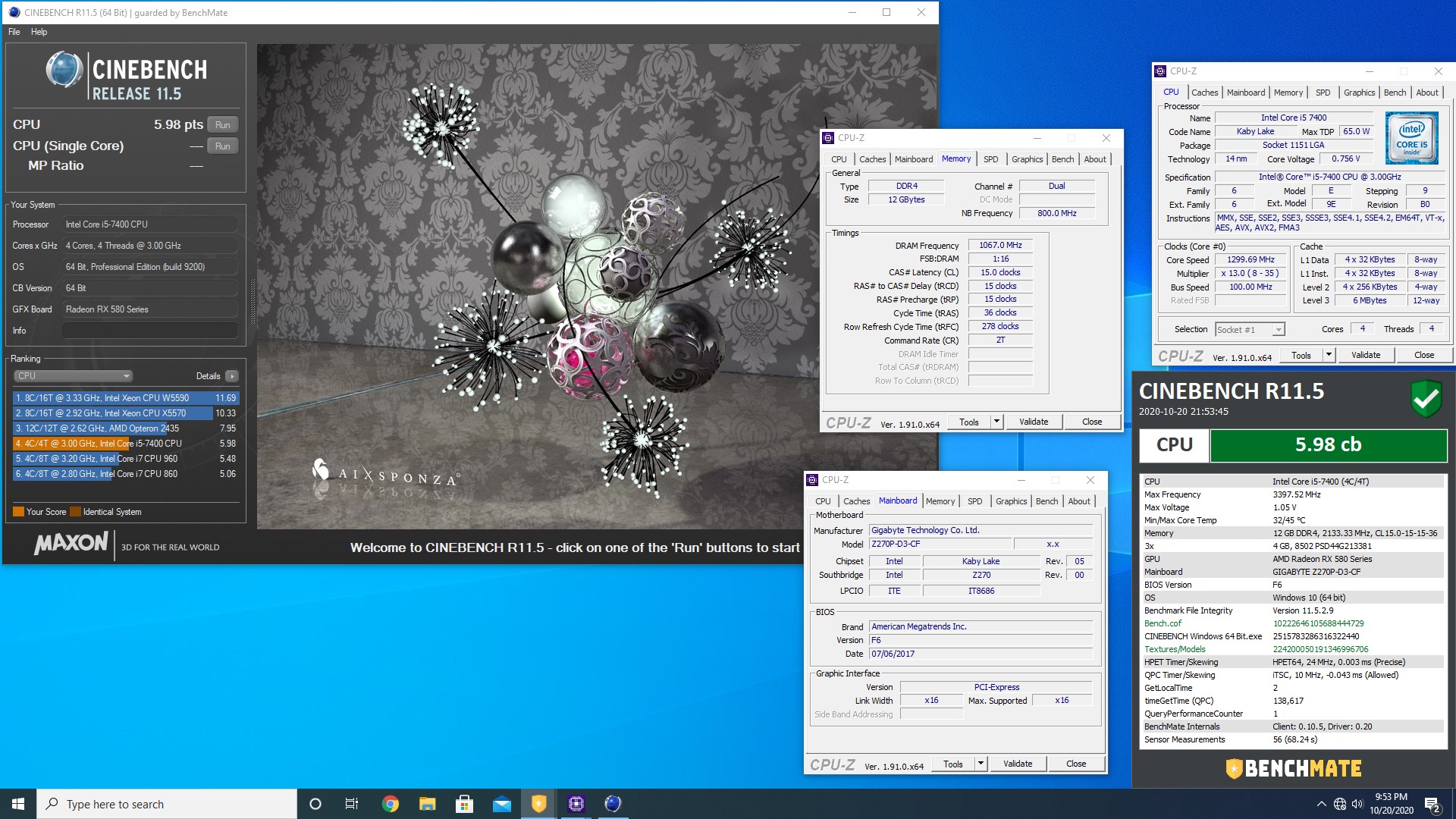The height and width of the screenshot is (819, 1456).
Task: Click the BenchMate logo at panel bottom
Action: click(x=1294, y=768)
